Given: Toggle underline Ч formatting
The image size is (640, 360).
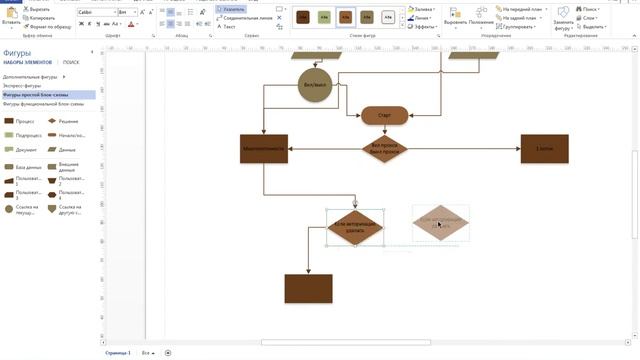Looking at the screenshot, I should pyautogui.click(x=98, y=24).
